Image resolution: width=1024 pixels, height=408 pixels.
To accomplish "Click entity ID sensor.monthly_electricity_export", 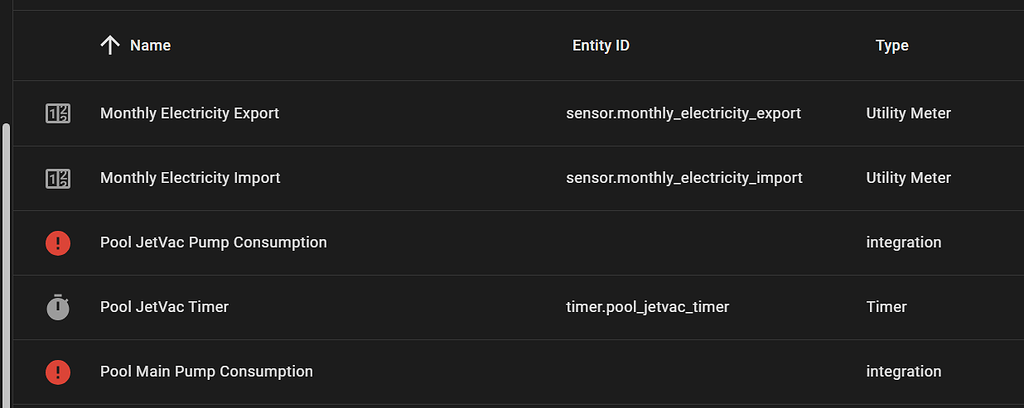I will [683, 114].
